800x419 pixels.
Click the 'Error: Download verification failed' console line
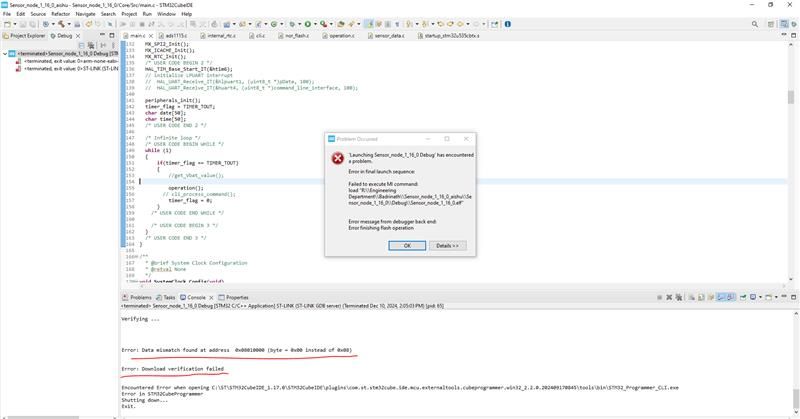pyautogui.click(x=172, y=368)
